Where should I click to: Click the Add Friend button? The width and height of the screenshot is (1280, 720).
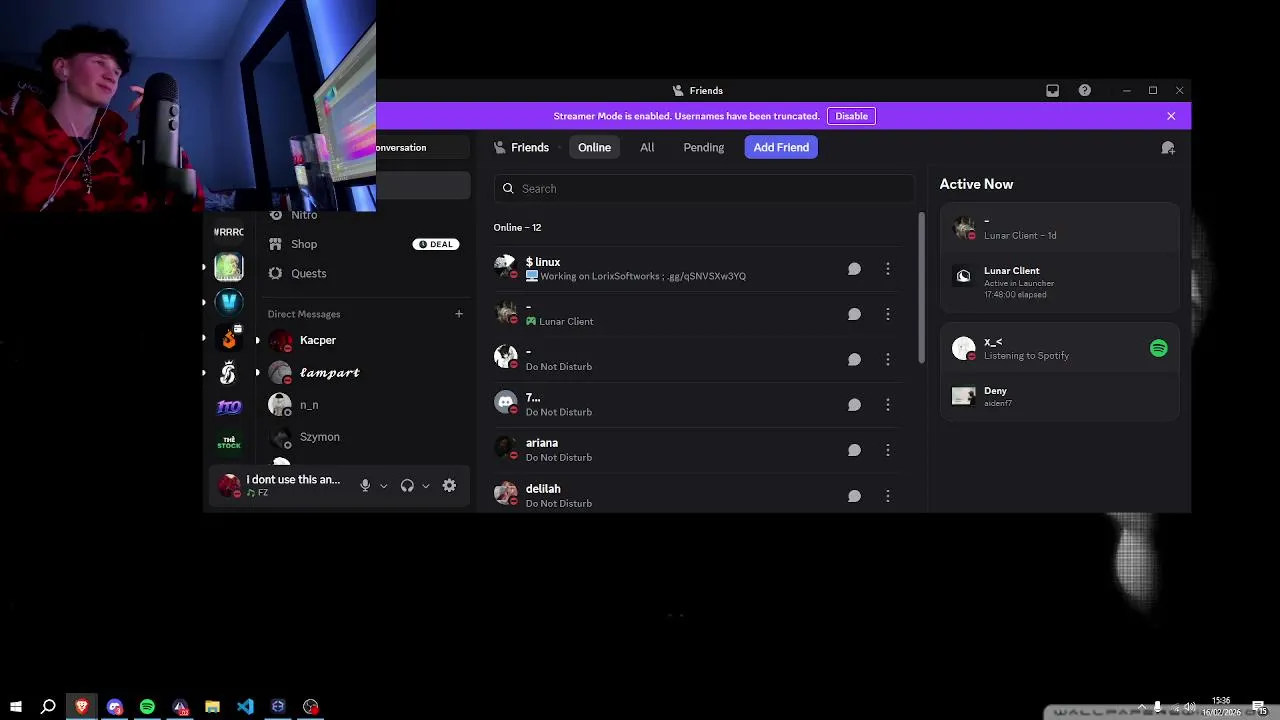point(781,148)
